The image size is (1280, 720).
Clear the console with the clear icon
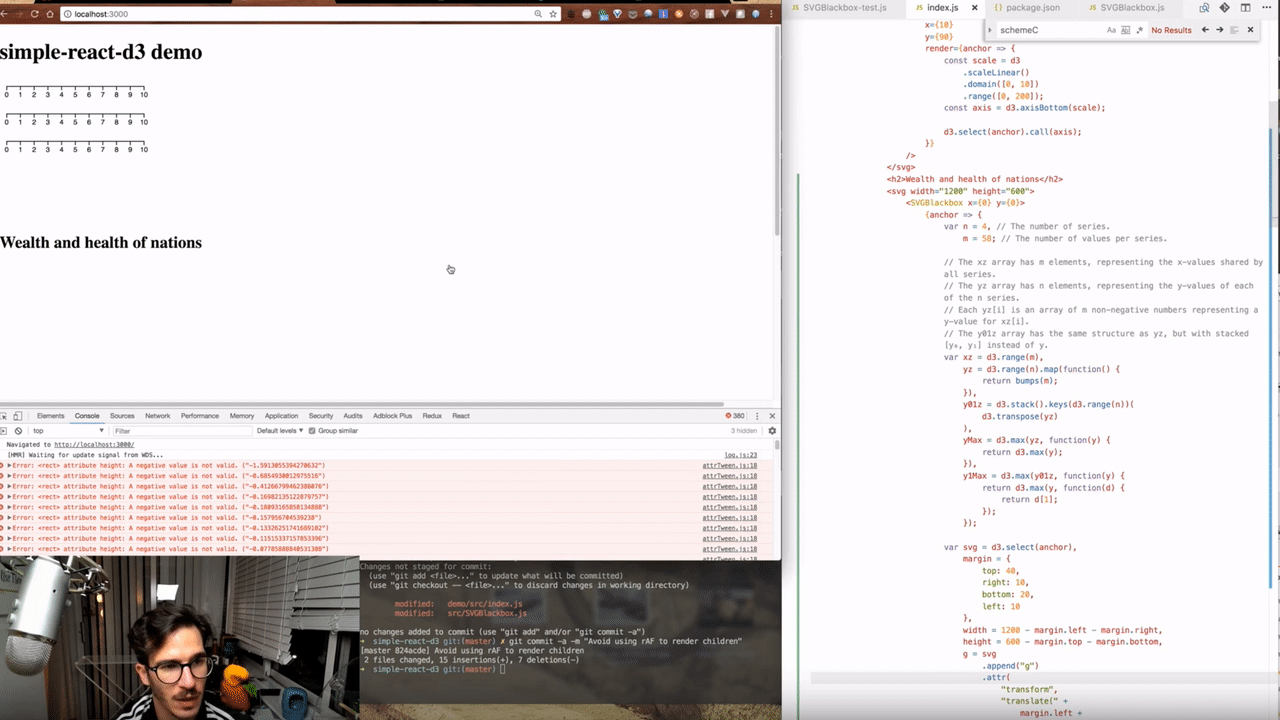(x=18, y=431)
